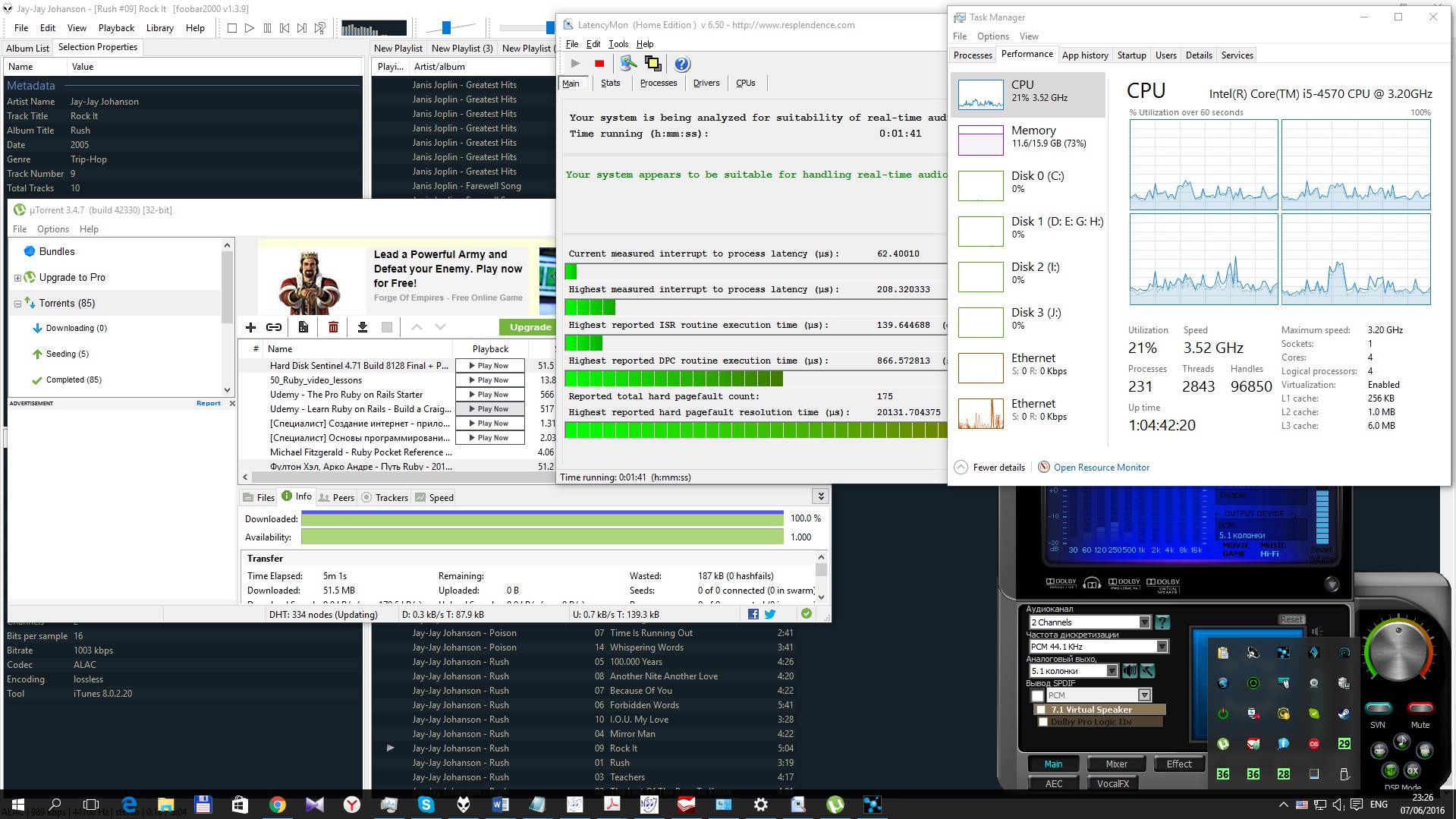Open the Peers tab in µTorrent

336,498
